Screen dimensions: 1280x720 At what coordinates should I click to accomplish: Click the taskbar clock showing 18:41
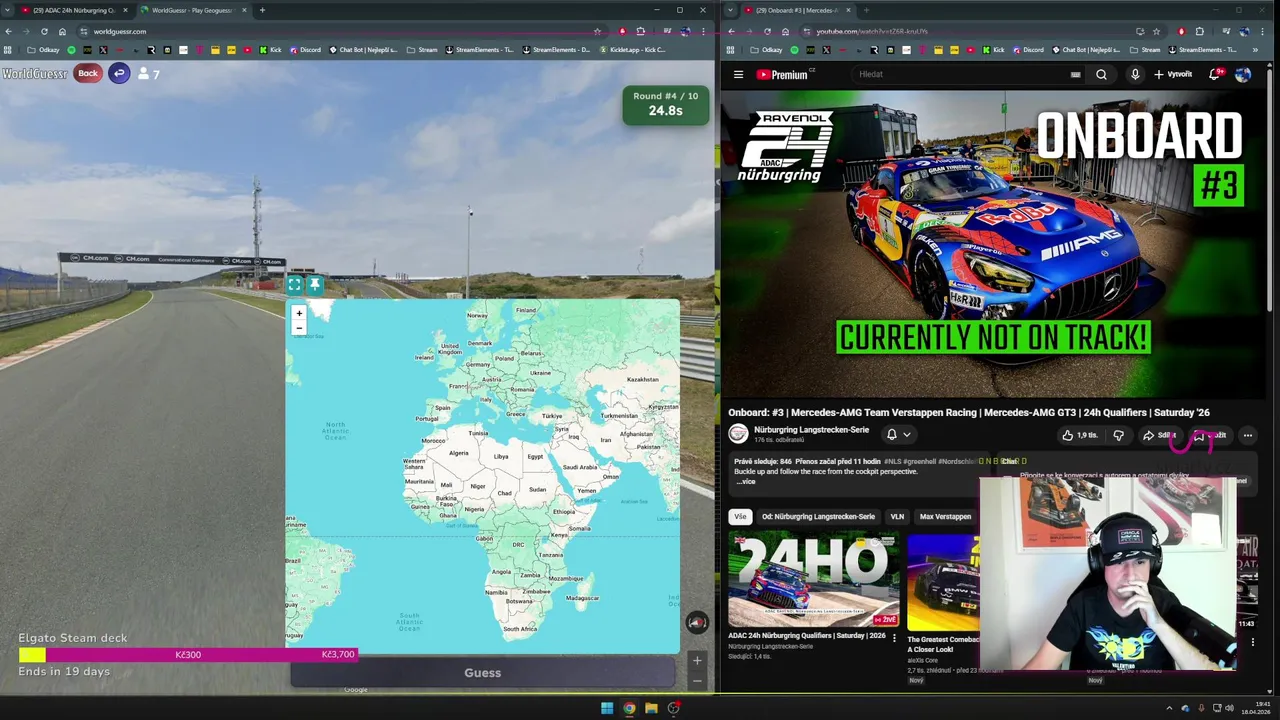pos(1255,708)
